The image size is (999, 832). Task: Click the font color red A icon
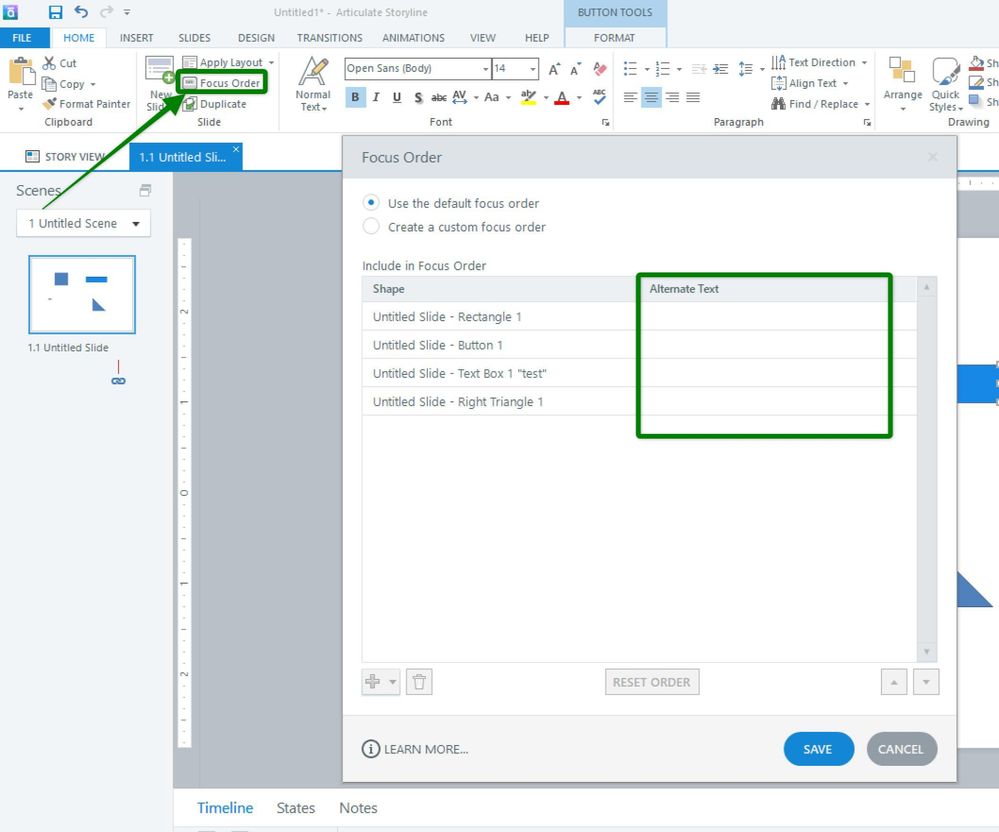coord(562,97)
